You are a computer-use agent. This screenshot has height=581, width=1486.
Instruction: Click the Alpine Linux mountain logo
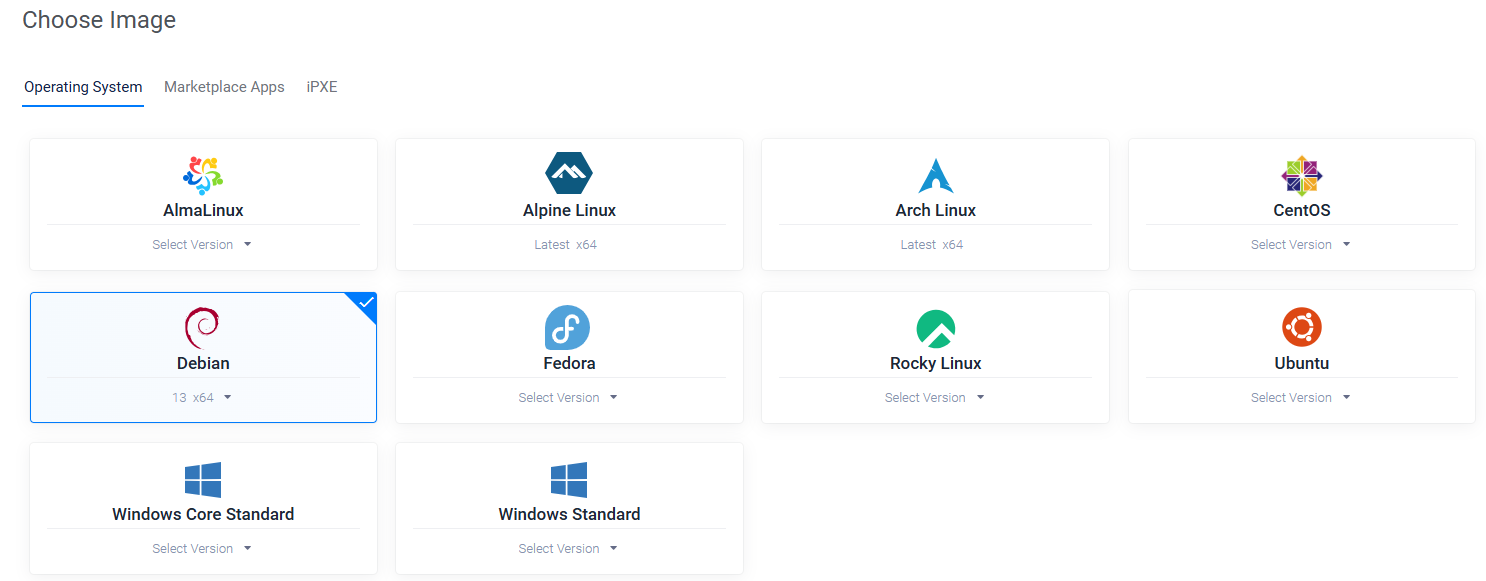pyautogui.click(x=569, y=171)
